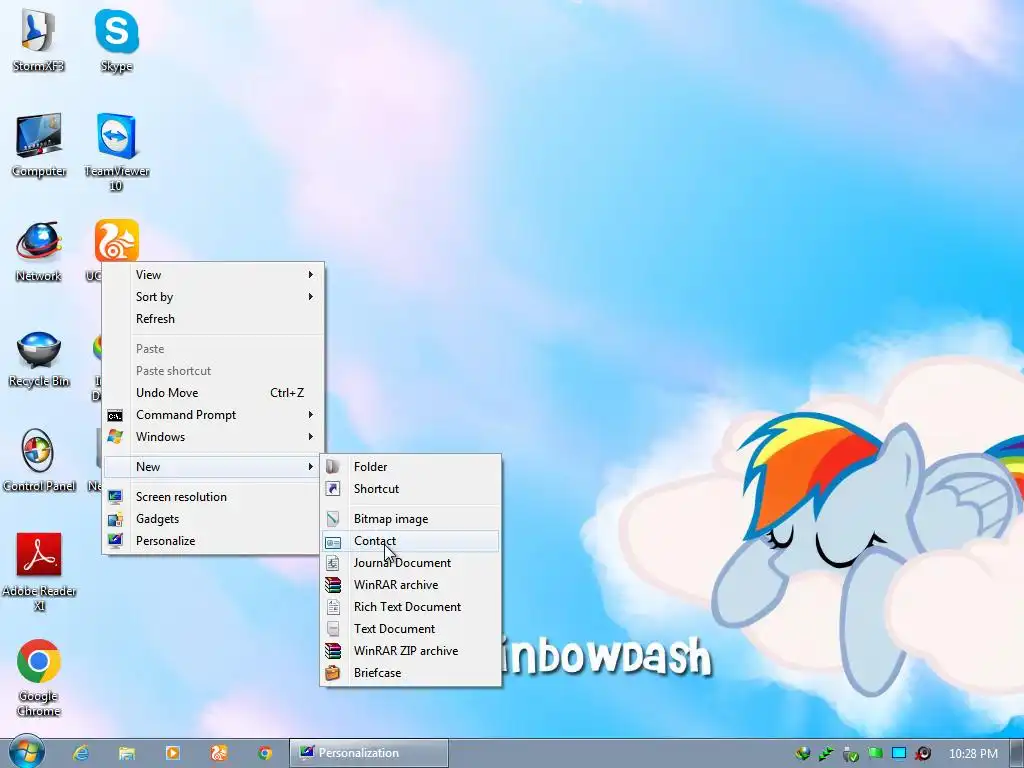
Task: Open Windows Explorer from the taskbar
Action: [x=127, y=753]
